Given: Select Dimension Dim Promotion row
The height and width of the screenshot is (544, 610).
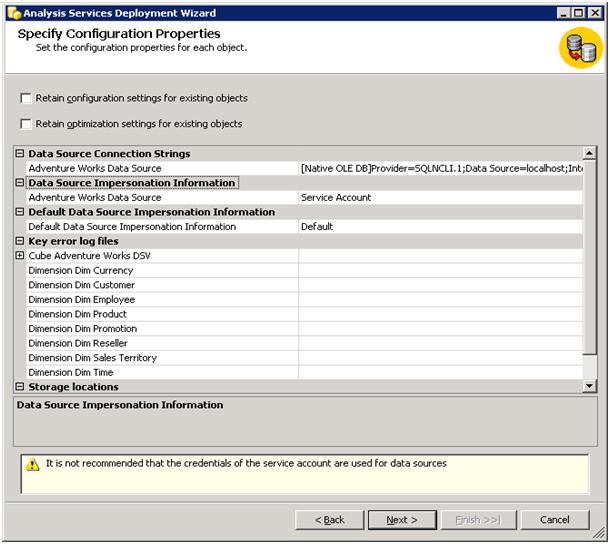Looking at the screenshot, I should (162, 329).
